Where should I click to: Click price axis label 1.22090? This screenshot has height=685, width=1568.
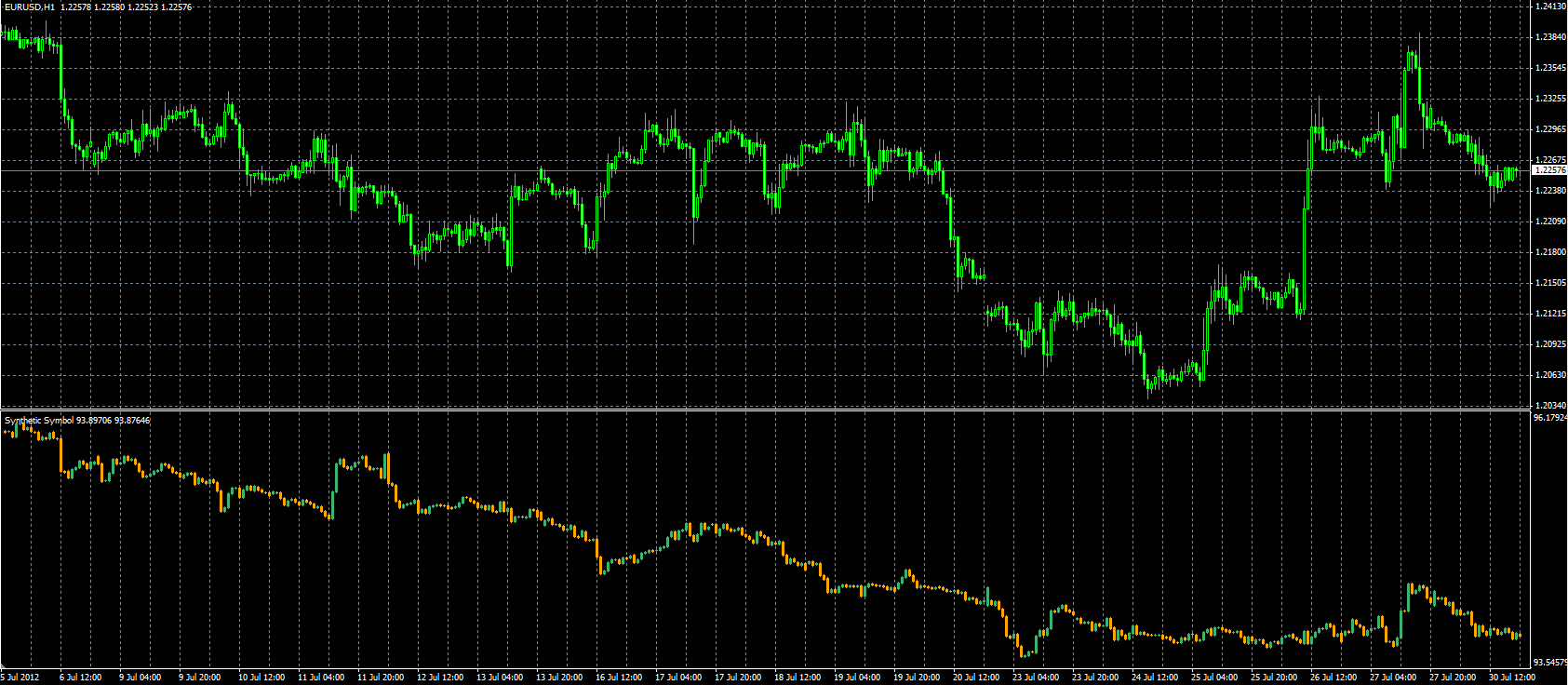[x=1549, y=222]
